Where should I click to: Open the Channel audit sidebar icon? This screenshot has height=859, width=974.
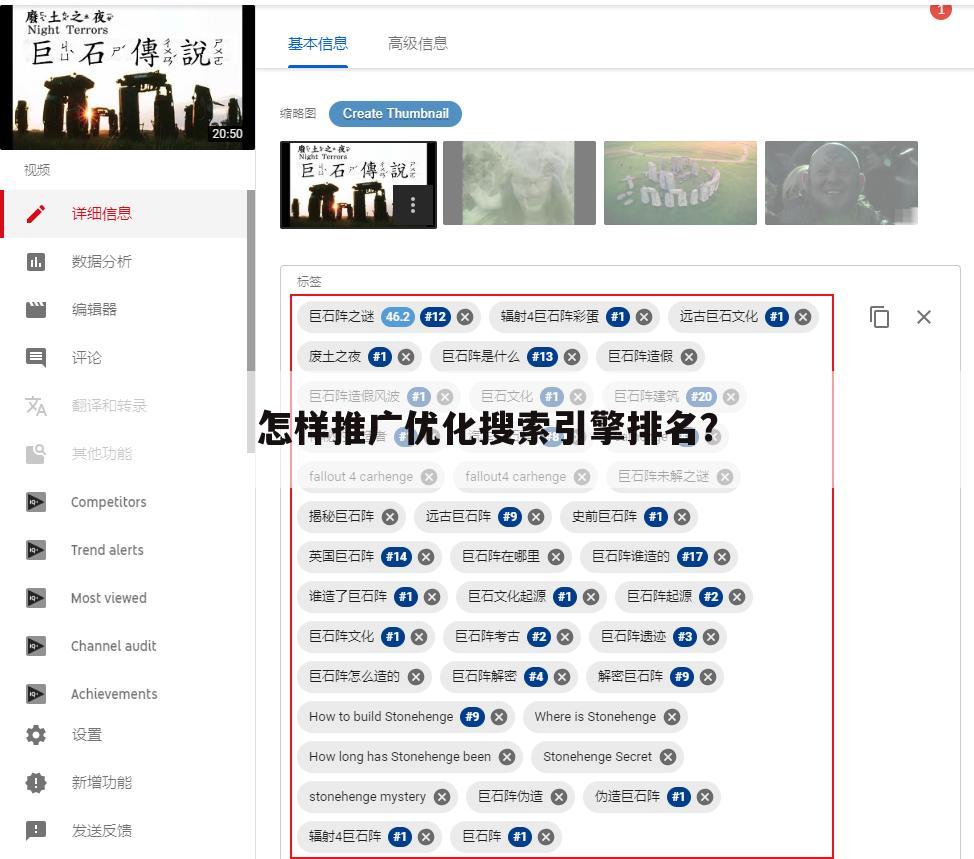37,646
